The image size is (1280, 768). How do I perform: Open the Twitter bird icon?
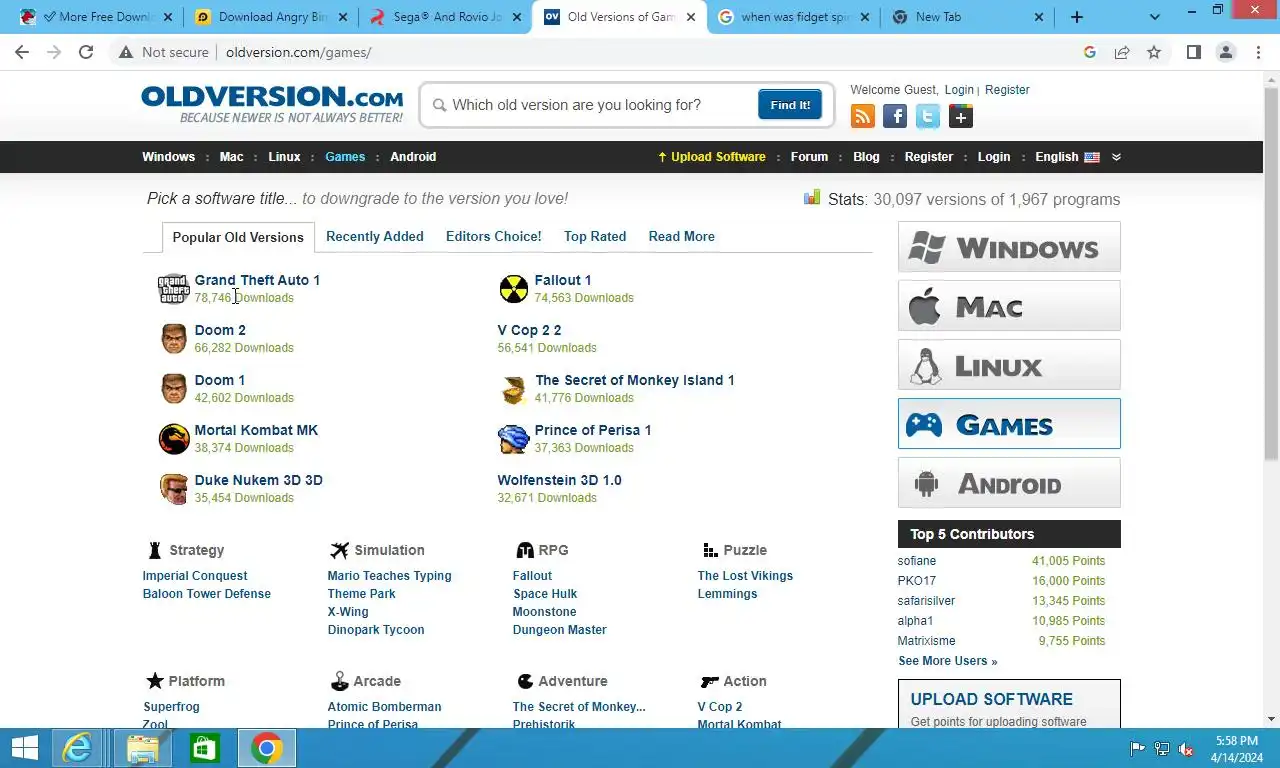[x=928, y=117]
